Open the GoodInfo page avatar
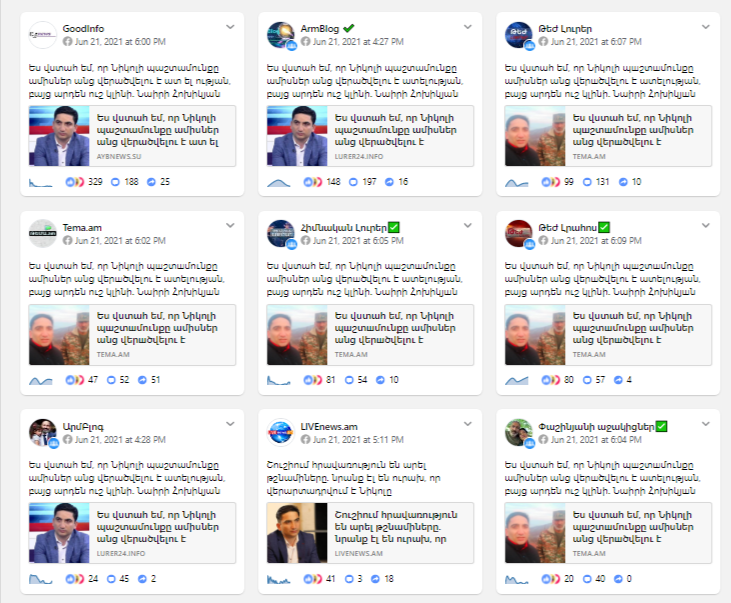Screen dimensions: 731x603 (42, 35)
